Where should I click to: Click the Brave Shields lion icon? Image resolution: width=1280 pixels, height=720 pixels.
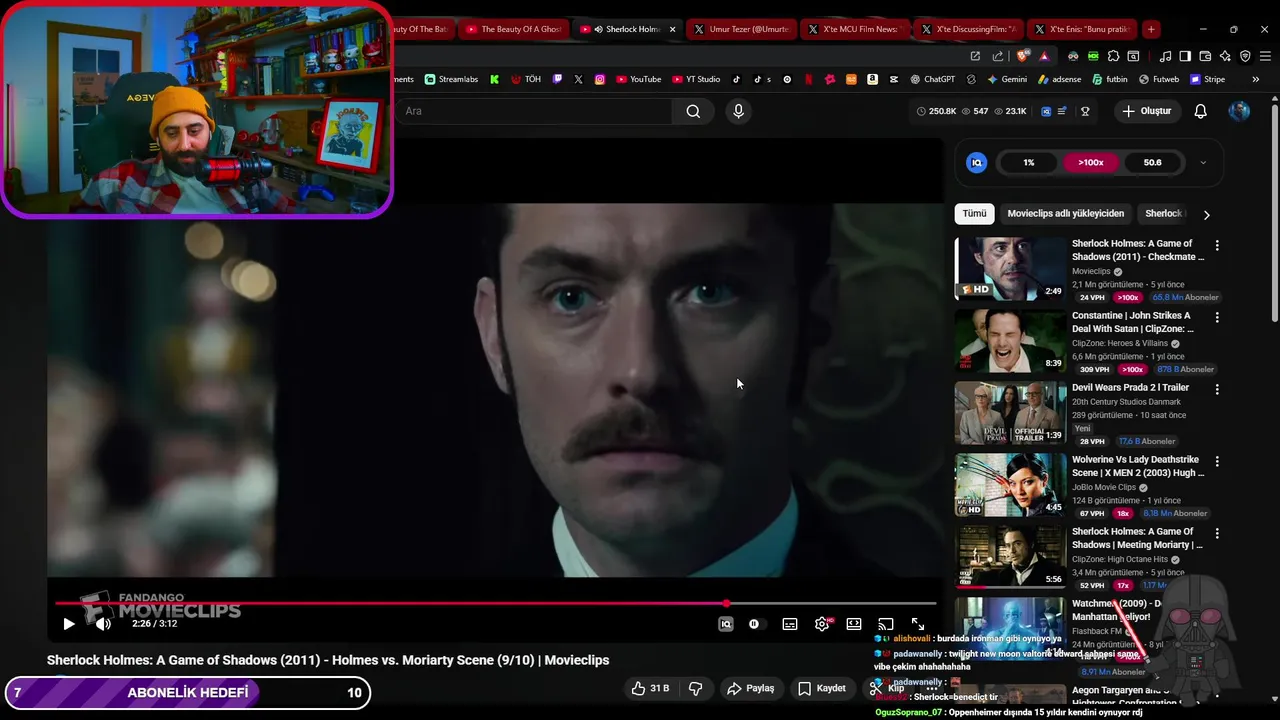pyautogui.click(x=1022, y=56)
